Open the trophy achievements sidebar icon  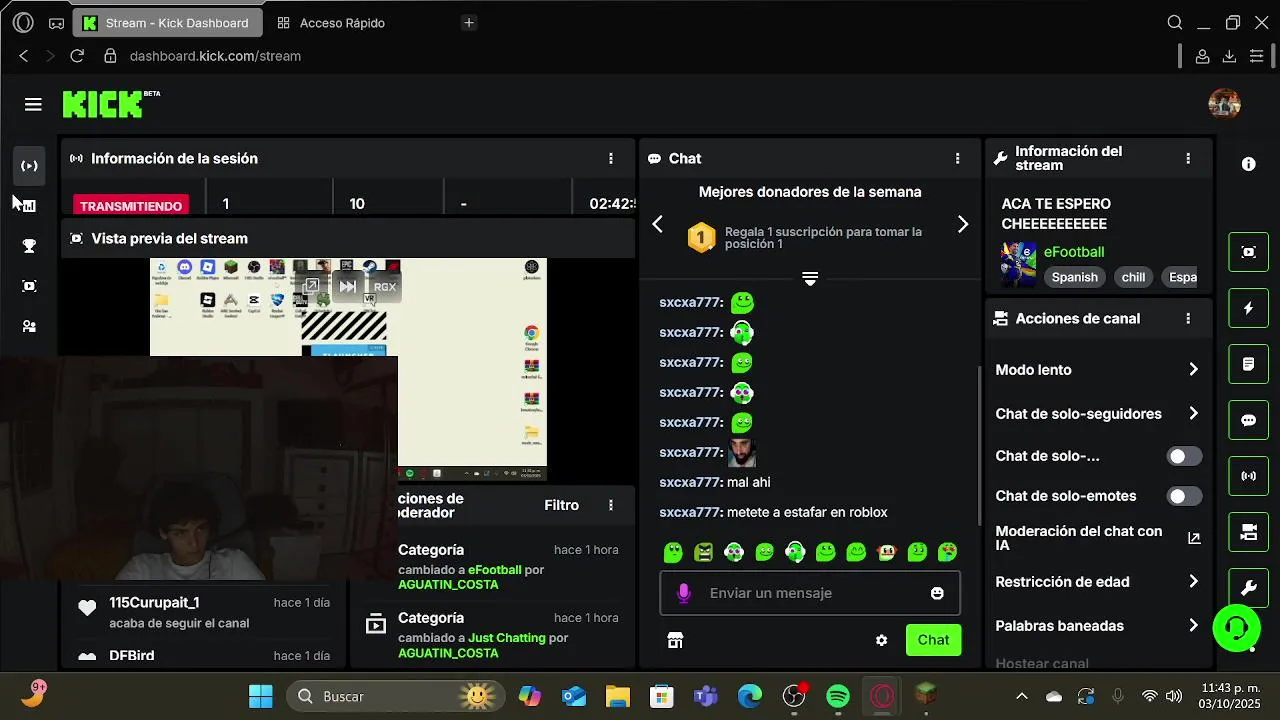pyautogui.click(x=29, y=246)
